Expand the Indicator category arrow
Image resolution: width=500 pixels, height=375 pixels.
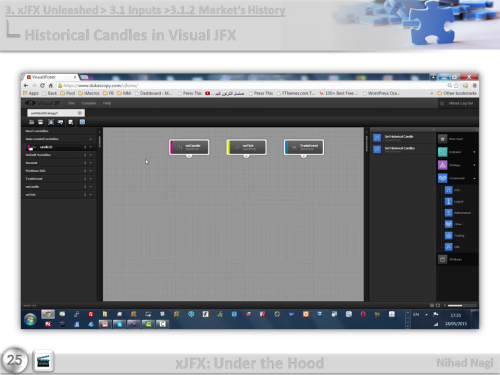[x=474, y=152]
